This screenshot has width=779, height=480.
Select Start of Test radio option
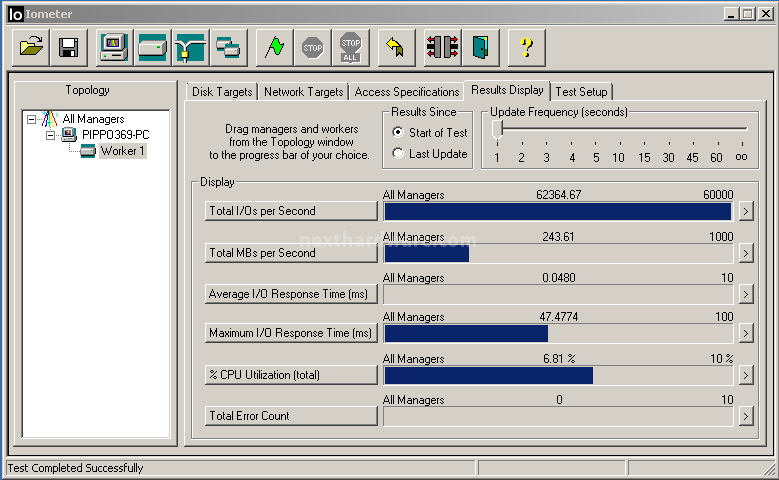point(397,132)
